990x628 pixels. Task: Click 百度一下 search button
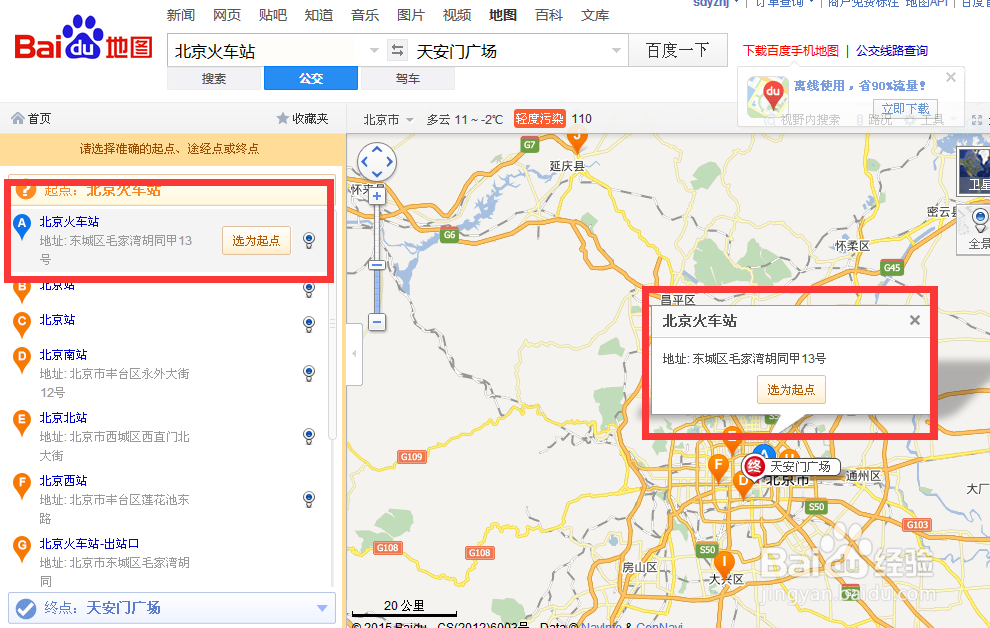coord(678,50)
